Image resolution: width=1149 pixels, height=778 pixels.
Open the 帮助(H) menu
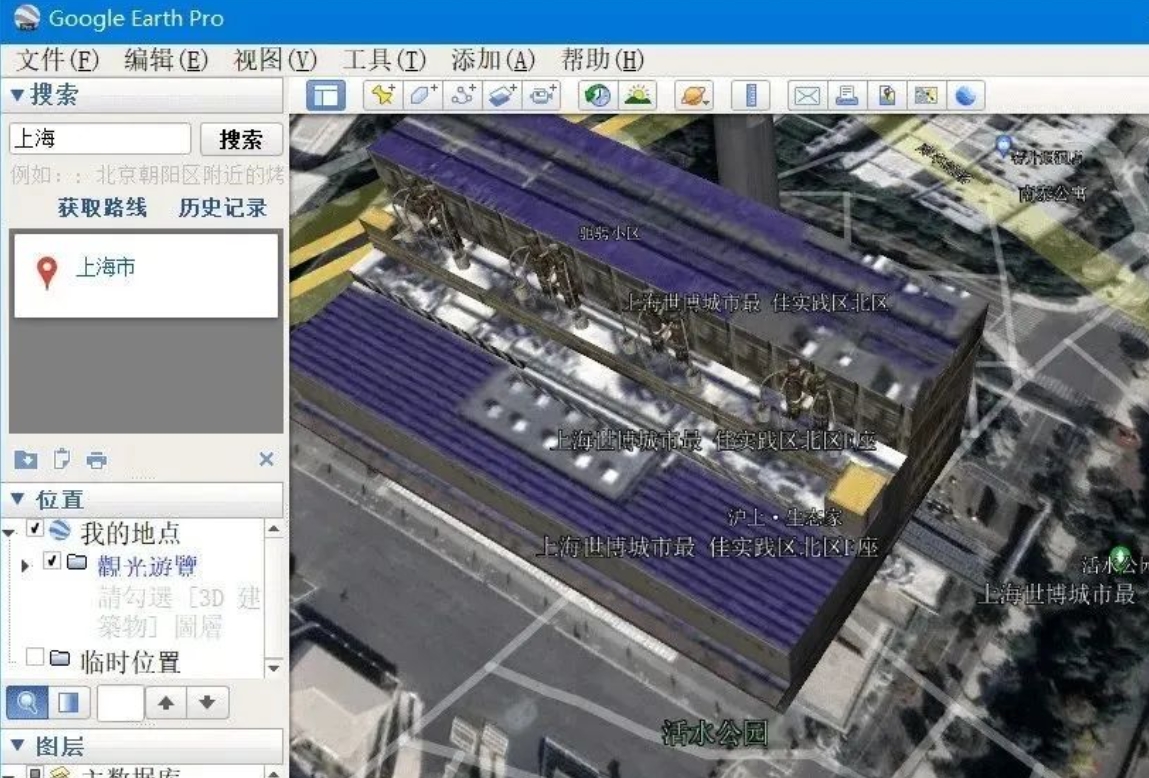(602, 60)
